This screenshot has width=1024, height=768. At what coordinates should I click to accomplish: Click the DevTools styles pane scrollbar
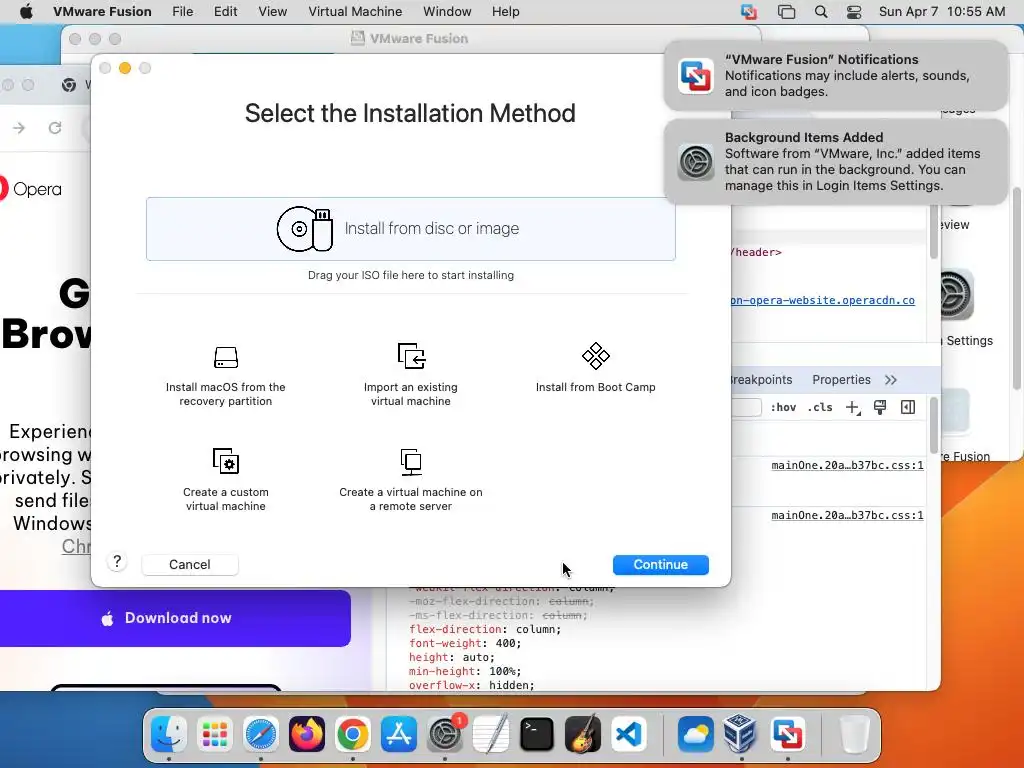[x=933, y=424]
